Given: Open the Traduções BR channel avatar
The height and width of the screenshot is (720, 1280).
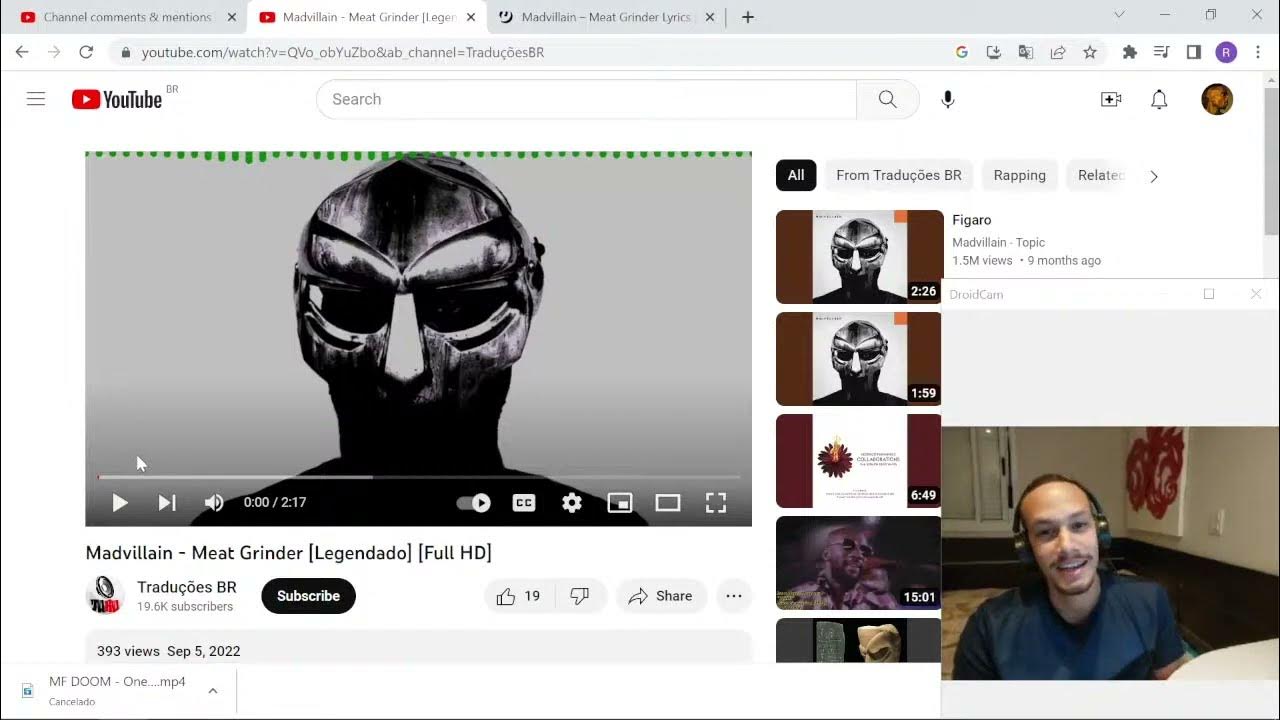Looking at the screenshot, I should click(x=105, y=595).
